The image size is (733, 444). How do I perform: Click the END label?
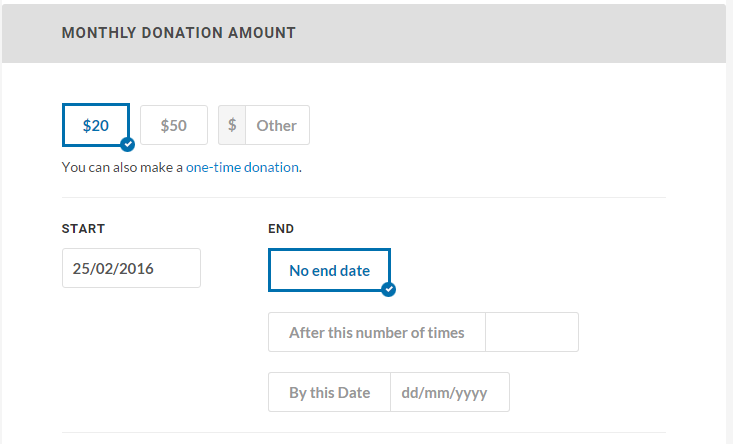point(281,229)
